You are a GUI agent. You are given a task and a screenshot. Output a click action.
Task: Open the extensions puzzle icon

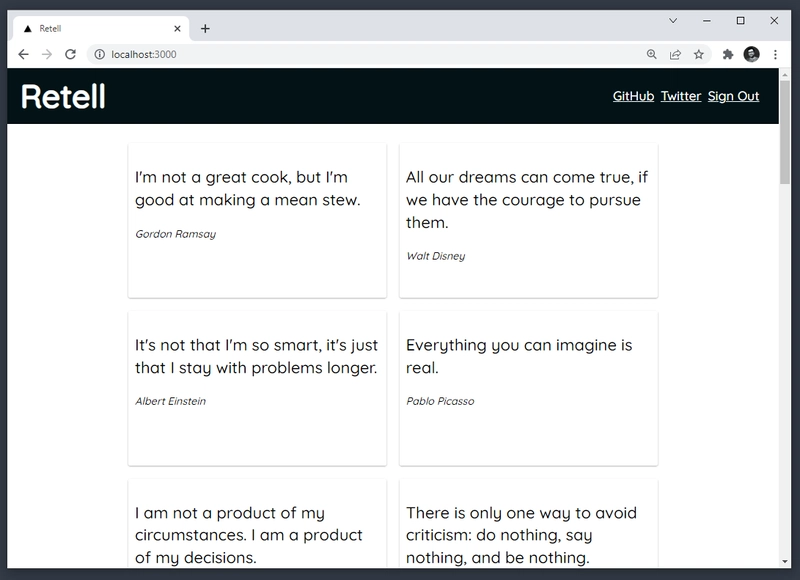(728, 55)
